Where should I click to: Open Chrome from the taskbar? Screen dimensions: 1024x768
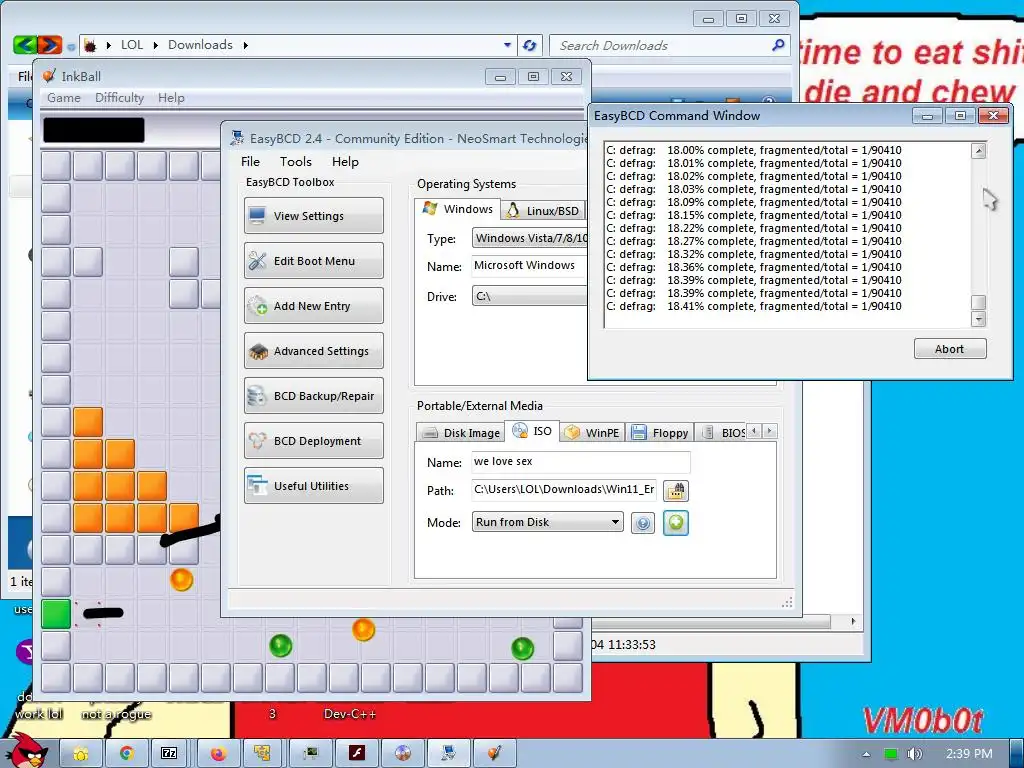(x=126, y=754)
